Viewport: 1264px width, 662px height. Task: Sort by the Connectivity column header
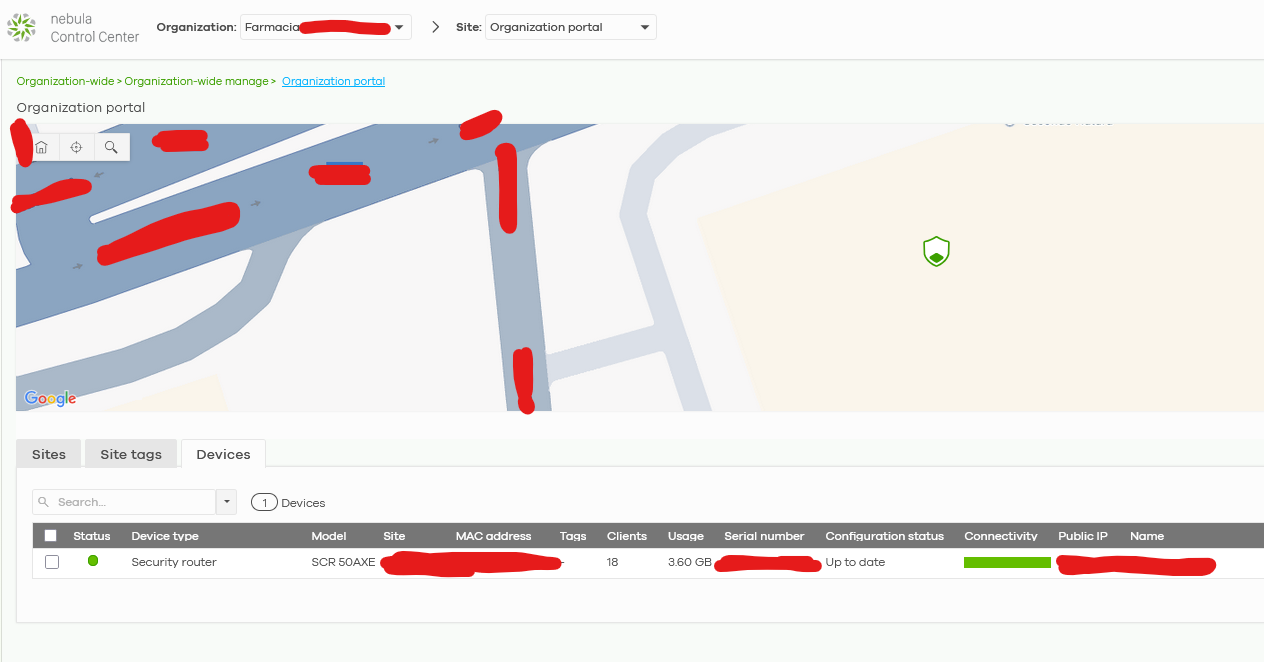click(x=1001, y=536)
